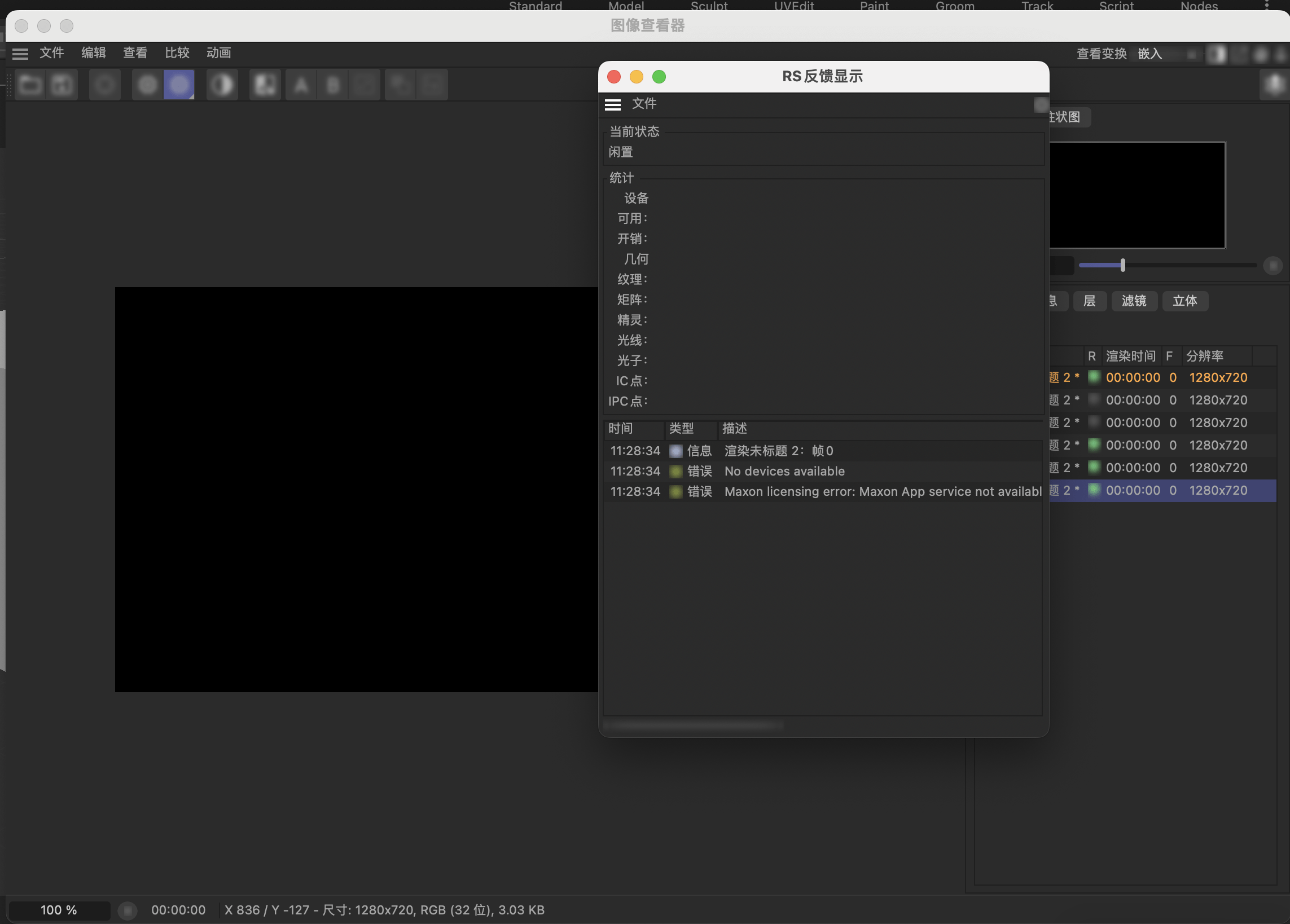Open the Image Viewer hamburger menu

tap(20, 54)
